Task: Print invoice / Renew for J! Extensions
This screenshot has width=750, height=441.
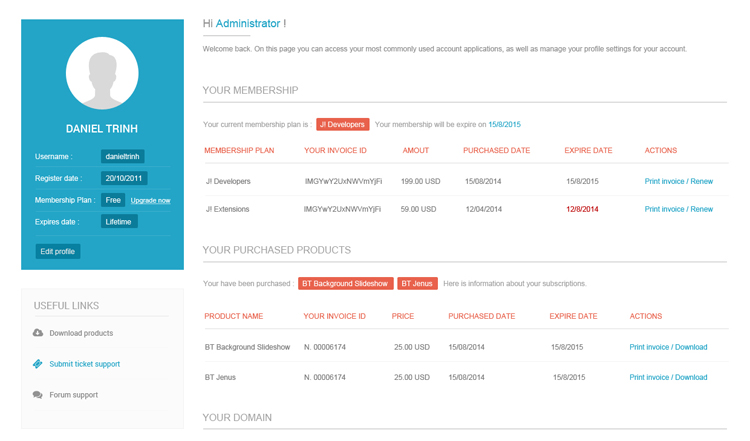Action: click(679, 209)
